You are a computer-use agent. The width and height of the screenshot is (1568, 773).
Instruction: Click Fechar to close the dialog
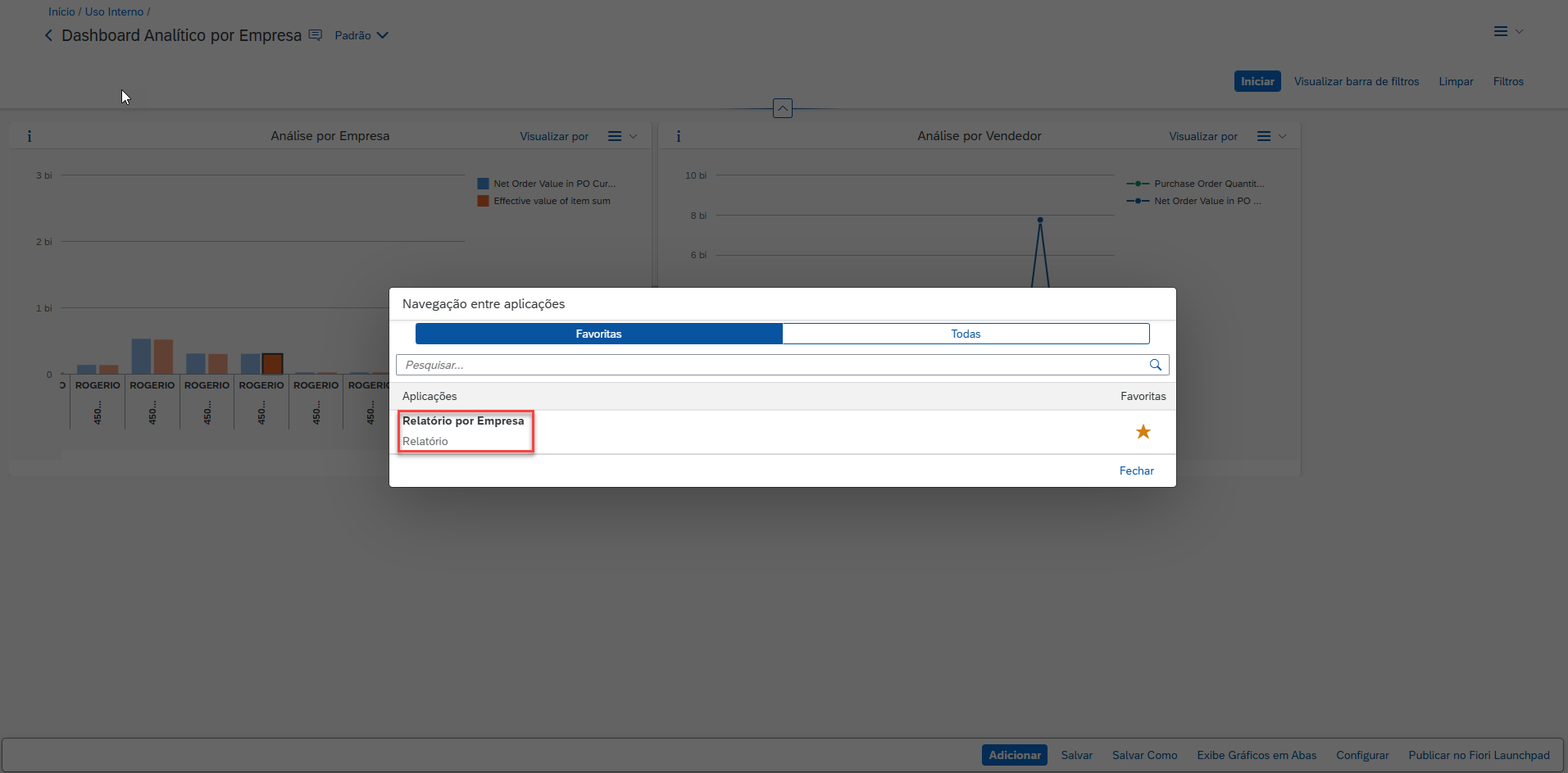point(1136,471)
